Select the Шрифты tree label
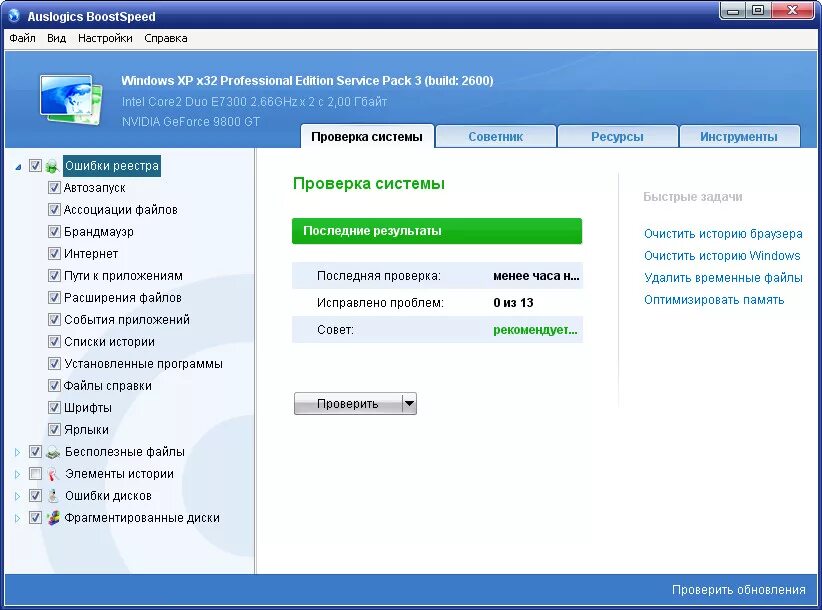The width and height of the screenshot is (822, 610). pos(88,408)
